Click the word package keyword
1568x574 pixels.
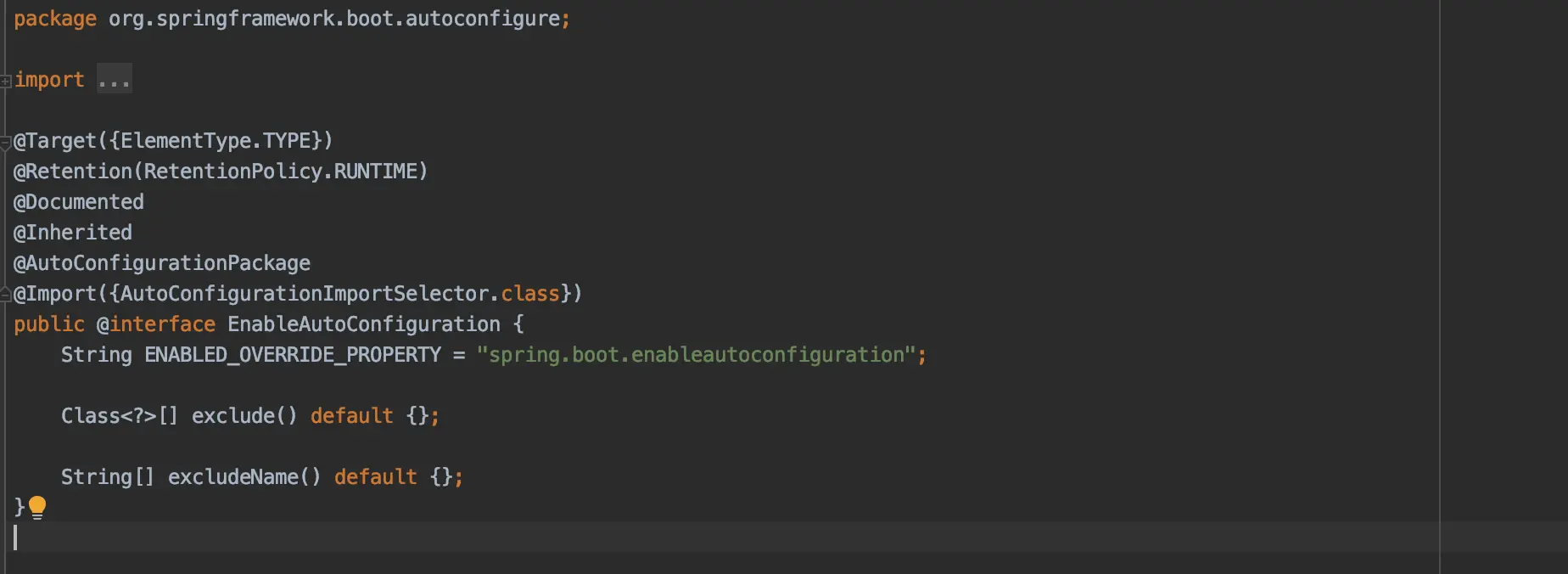point(55,19)
